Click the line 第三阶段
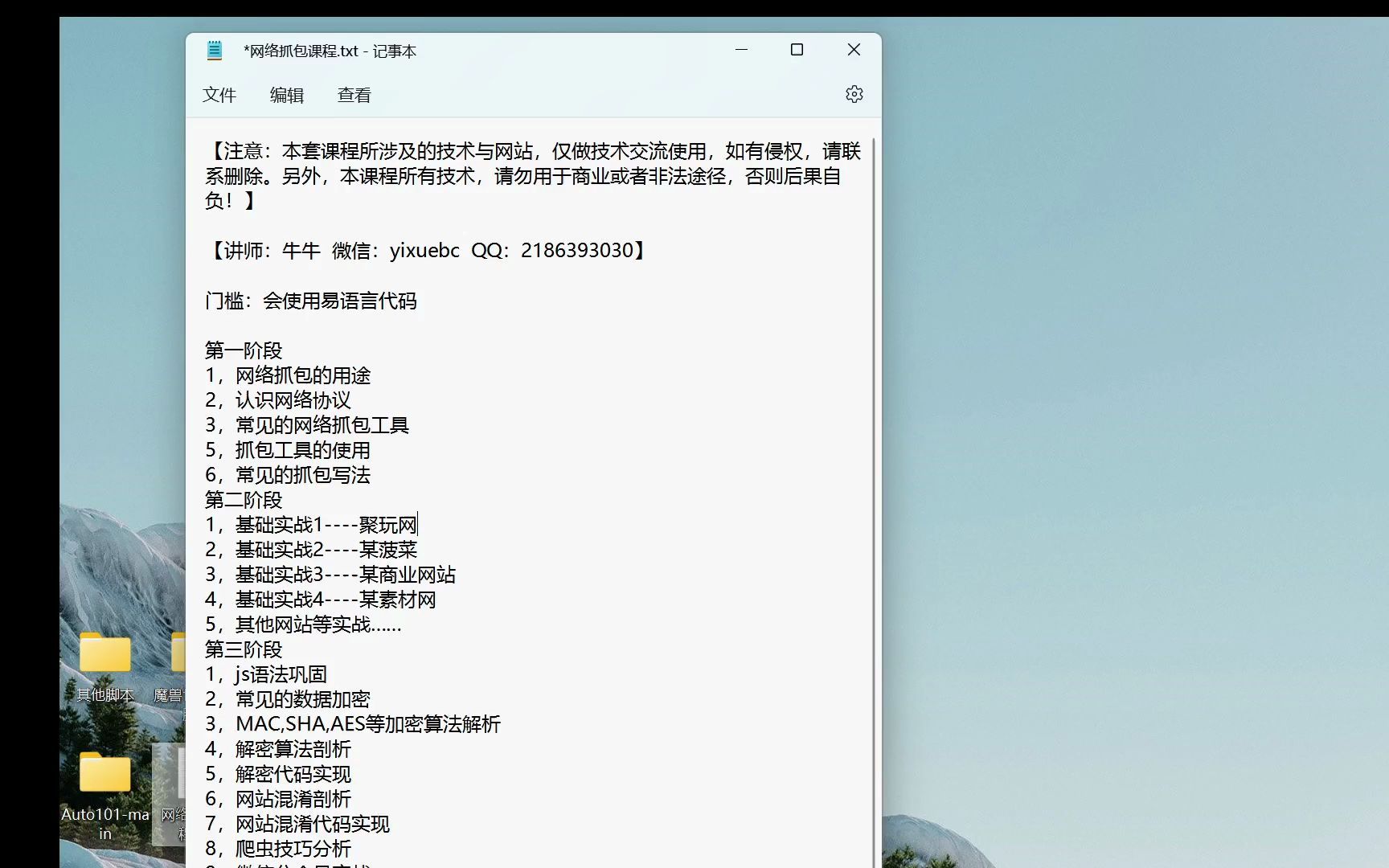Screen dimensions: 1389x868 point(244,649)
